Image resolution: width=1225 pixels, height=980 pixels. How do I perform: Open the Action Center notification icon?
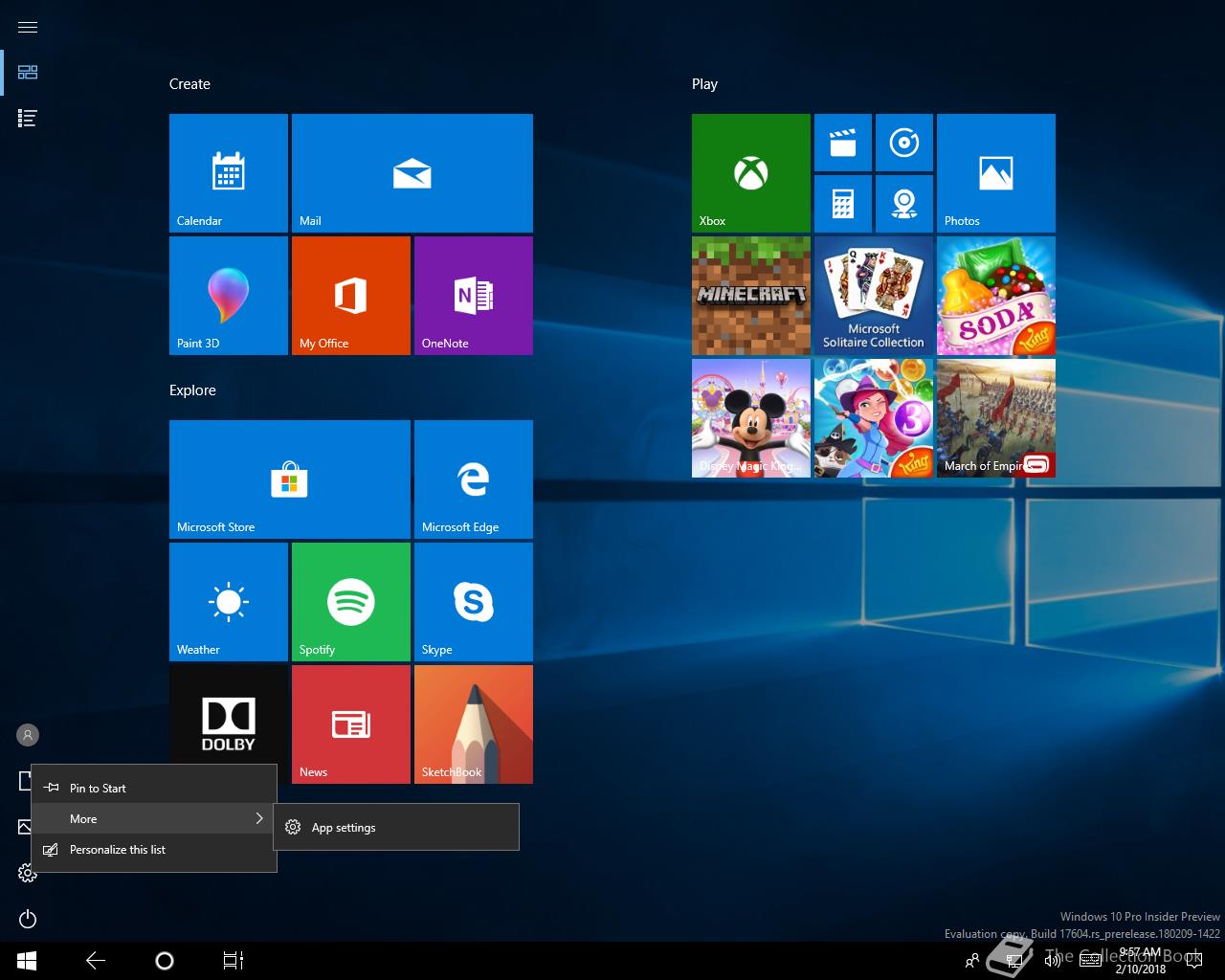(1193, 961)
